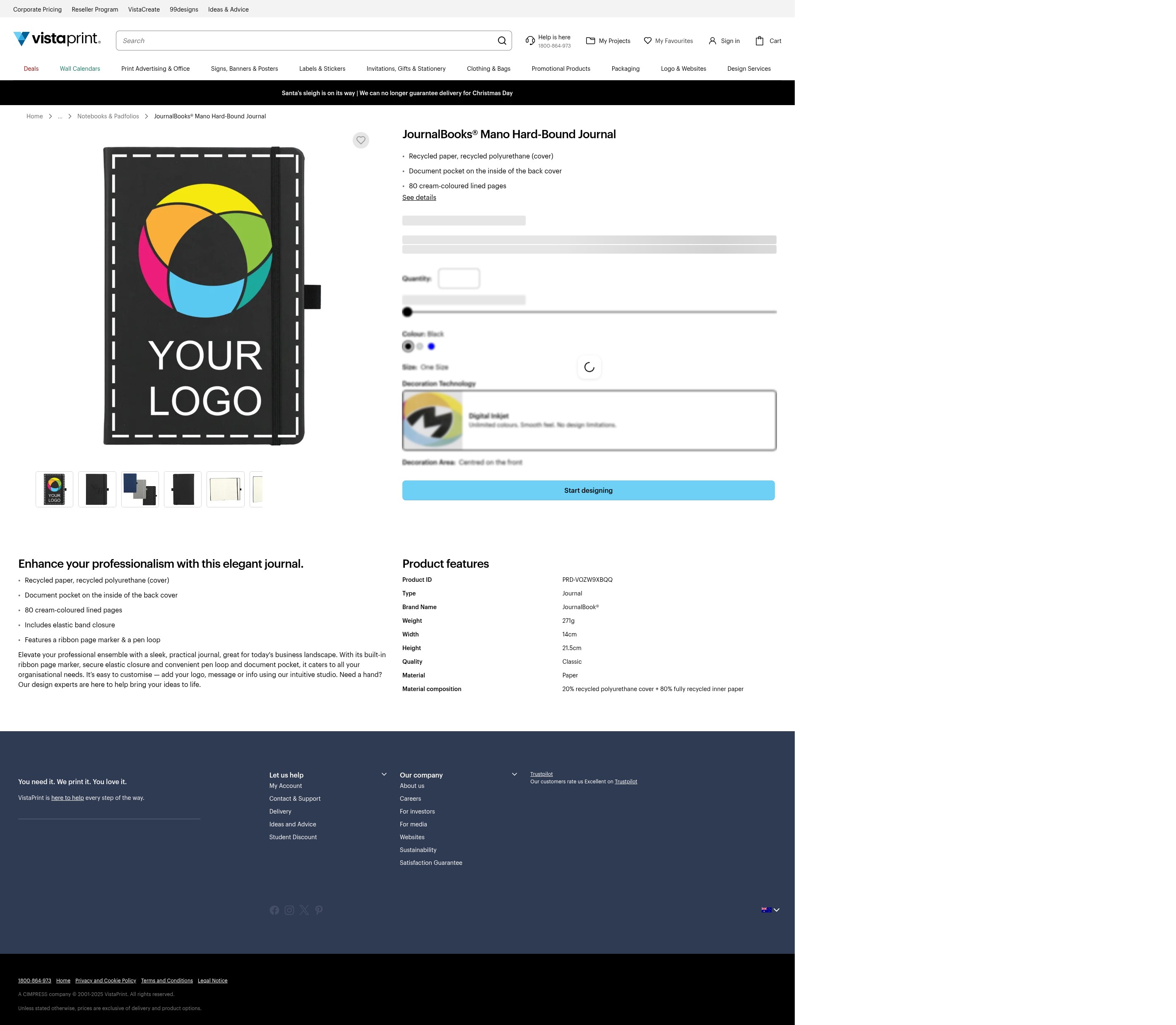Open Invitations, Gifts & Stationery menu
Viewport: 1176px width, 1025px height.
tap(406, 69)
